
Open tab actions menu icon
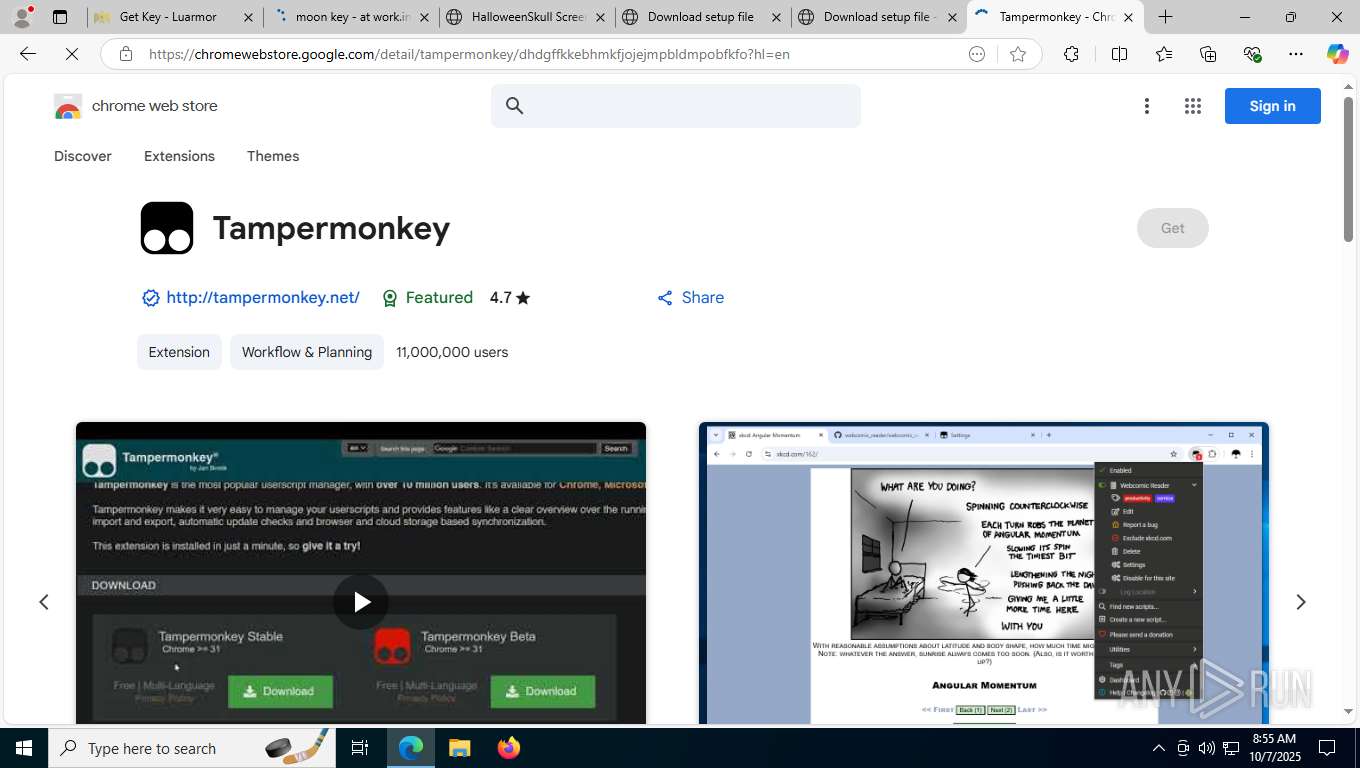point(60,17)
